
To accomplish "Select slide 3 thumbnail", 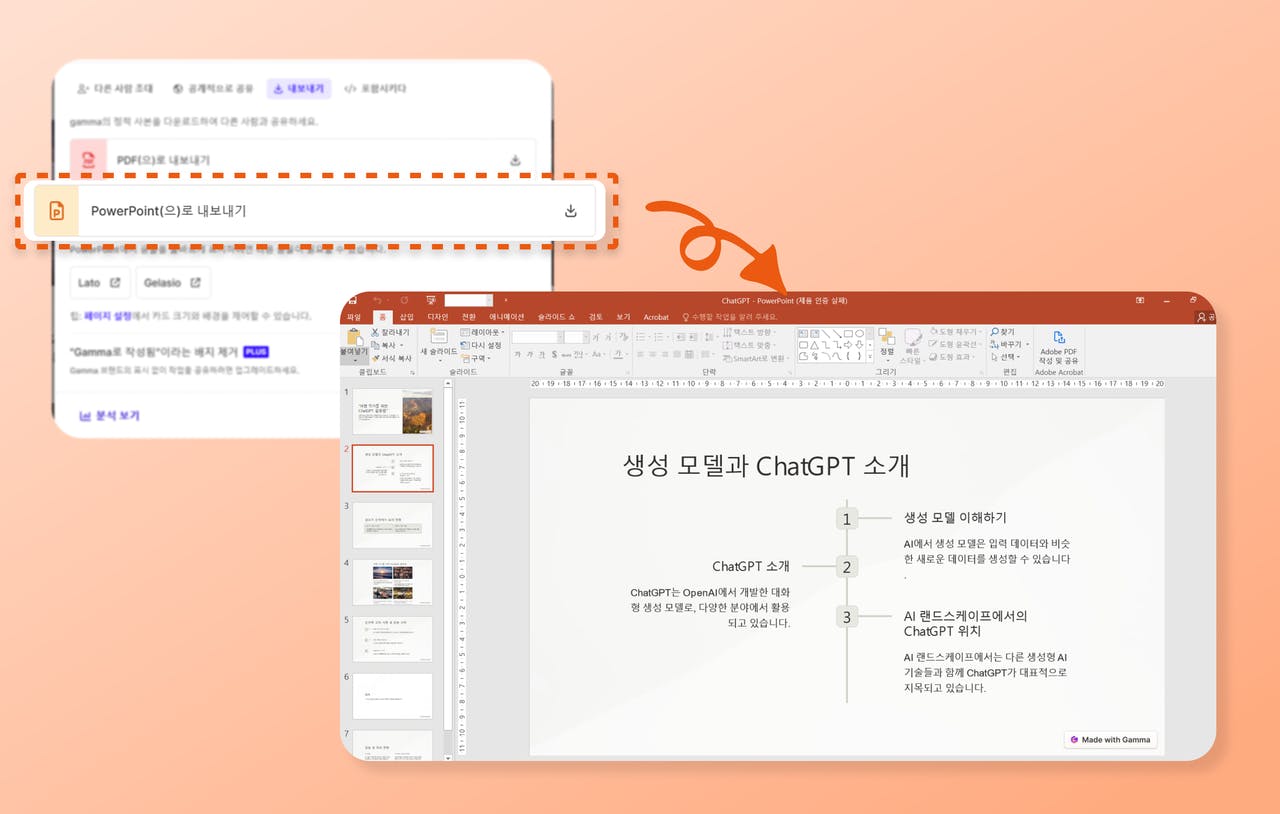I will [x=392, y=525].
